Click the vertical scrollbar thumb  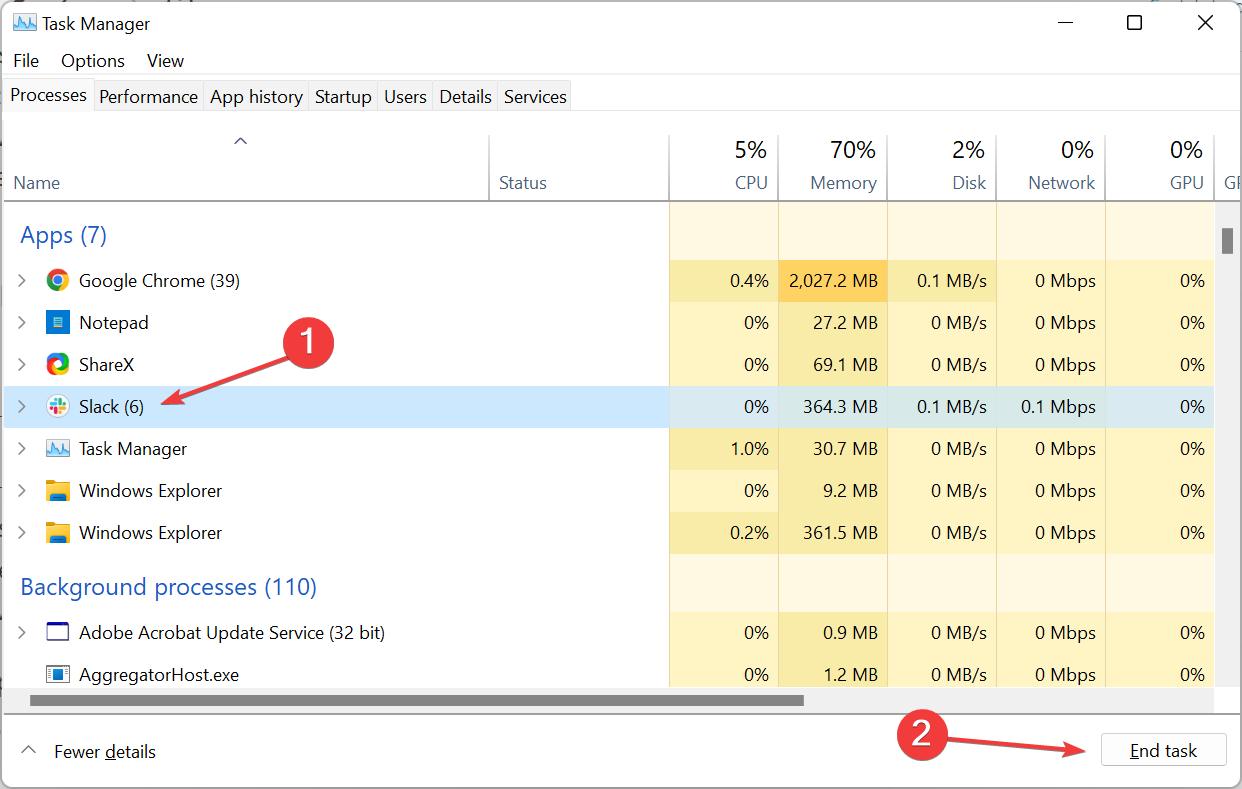[1227, 241]
